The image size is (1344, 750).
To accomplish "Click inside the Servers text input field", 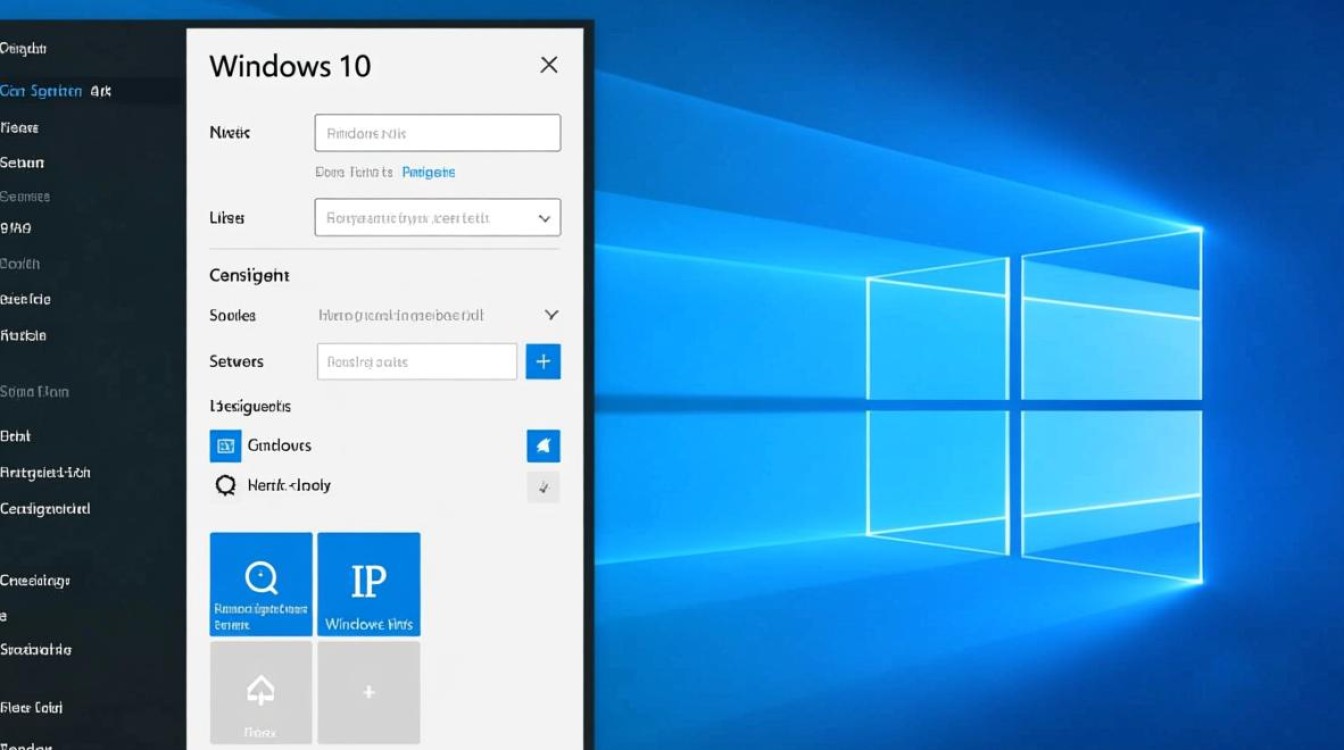I will (x=416, y=361).
